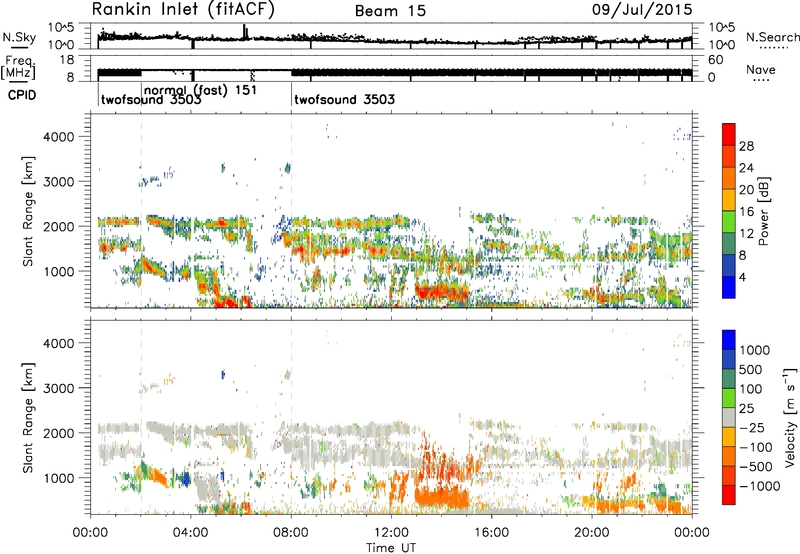
Task: Click the "Freq. [MHz]" axis label
Action: [19, 68]
